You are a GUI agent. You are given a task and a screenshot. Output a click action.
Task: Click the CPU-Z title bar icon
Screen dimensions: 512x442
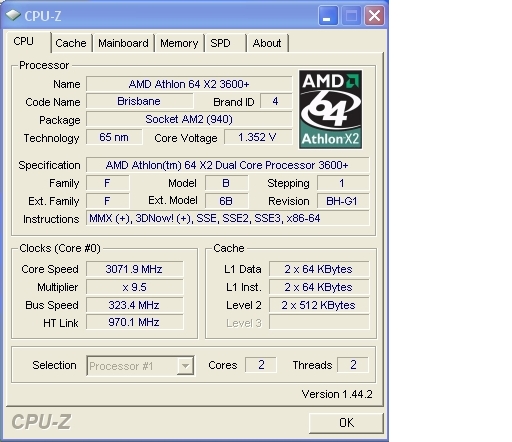click(13, 15)
